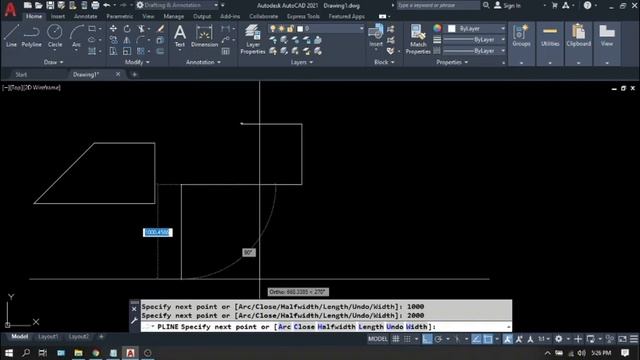The width and height of the screenshot is (640, 360).
Task: Click the Close option in command line
Action: (x=304, y=327)
